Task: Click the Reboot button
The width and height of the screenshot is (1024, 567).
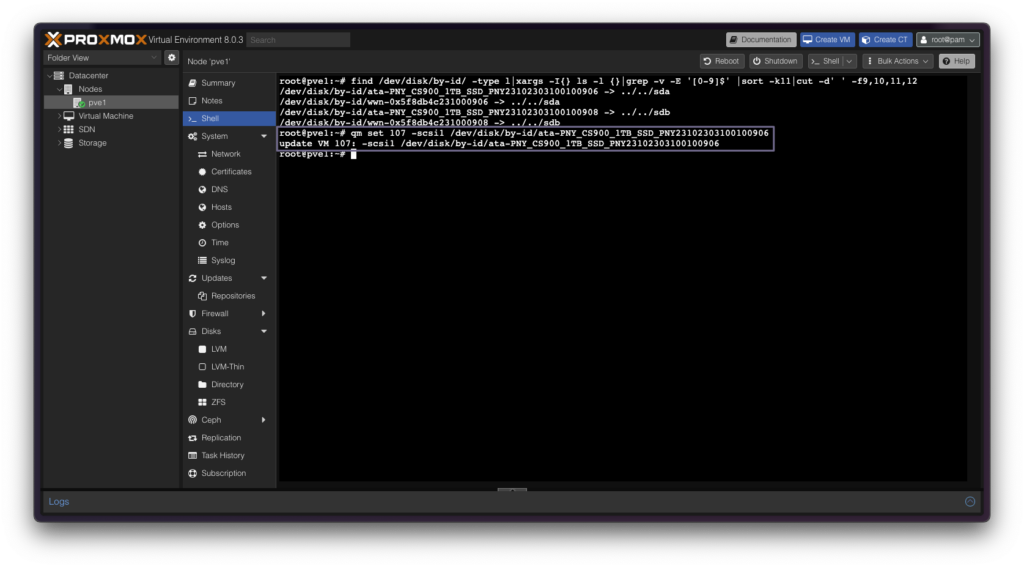Action: click(722, 61)
